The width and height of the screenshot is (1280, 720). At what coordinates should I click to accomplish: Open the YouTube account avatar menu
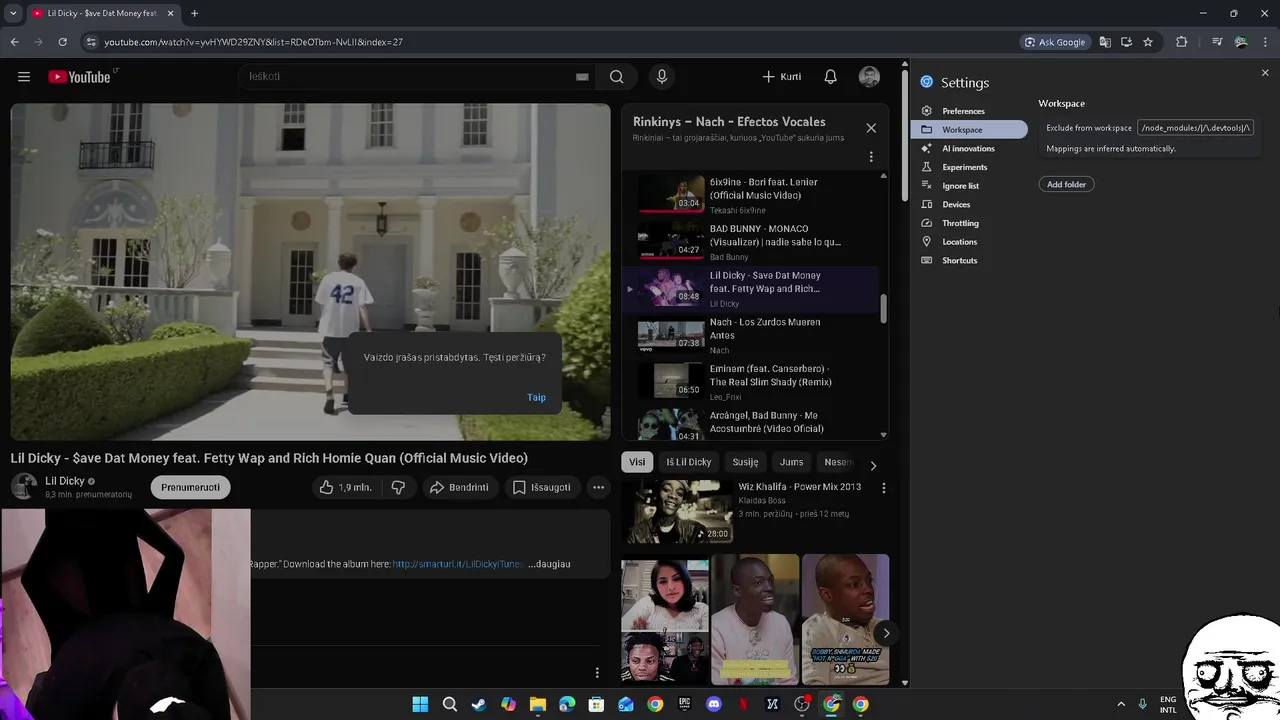[x=869, y=77]
